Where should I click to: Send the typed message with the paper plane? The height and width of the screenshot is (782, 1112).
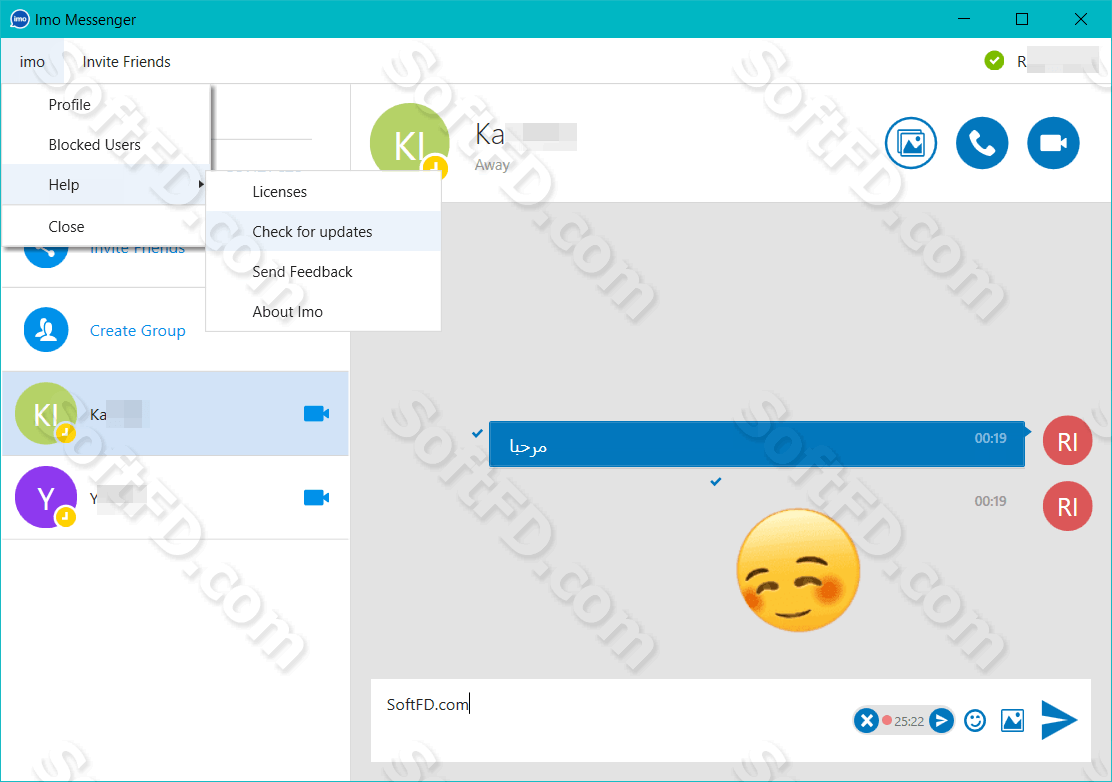[1059, 720]
